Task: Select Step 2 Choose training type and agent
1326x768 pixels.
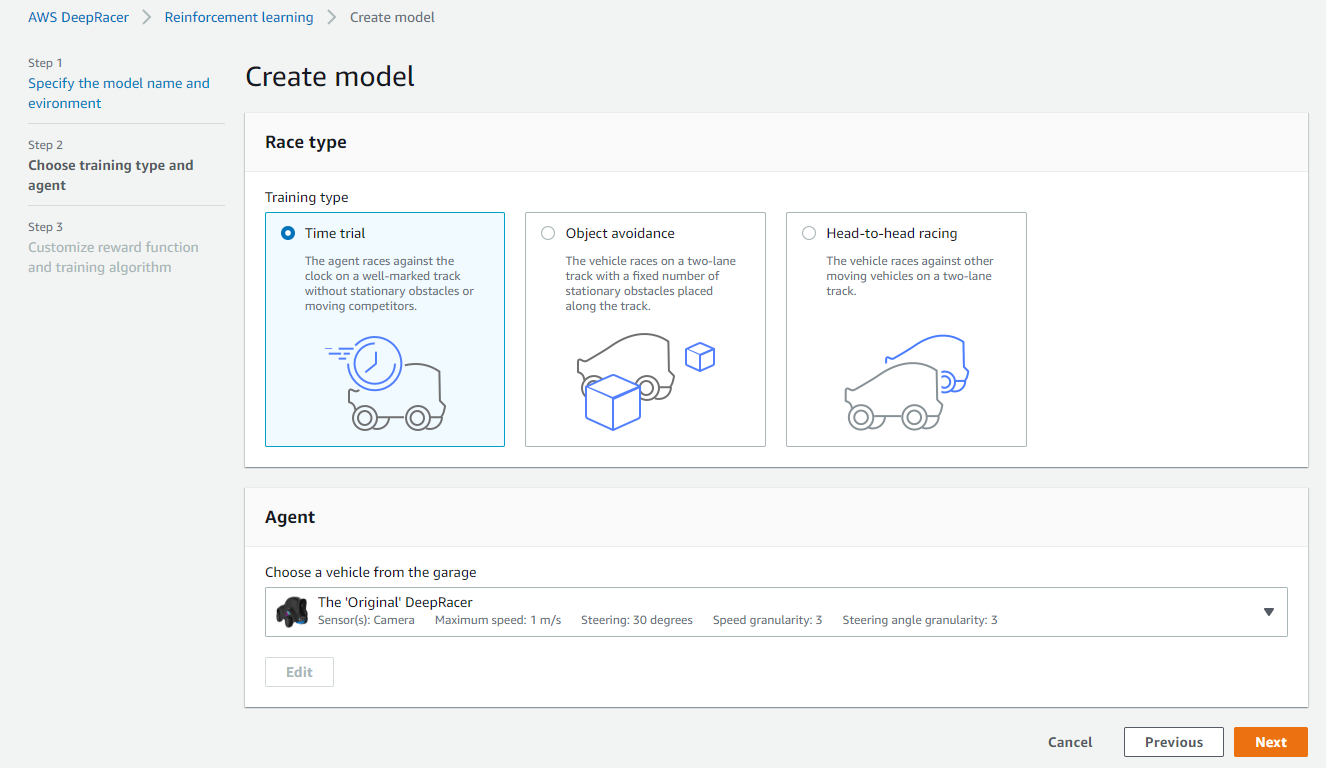Action: 110,175
